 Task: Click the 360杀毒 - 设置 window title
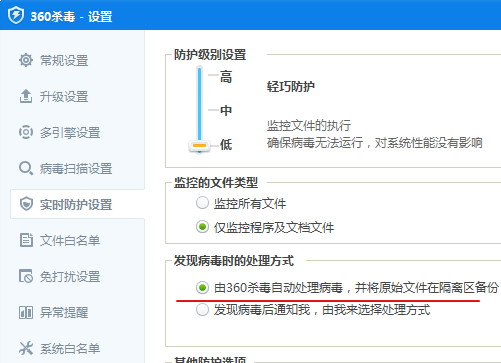pos(71,16)
